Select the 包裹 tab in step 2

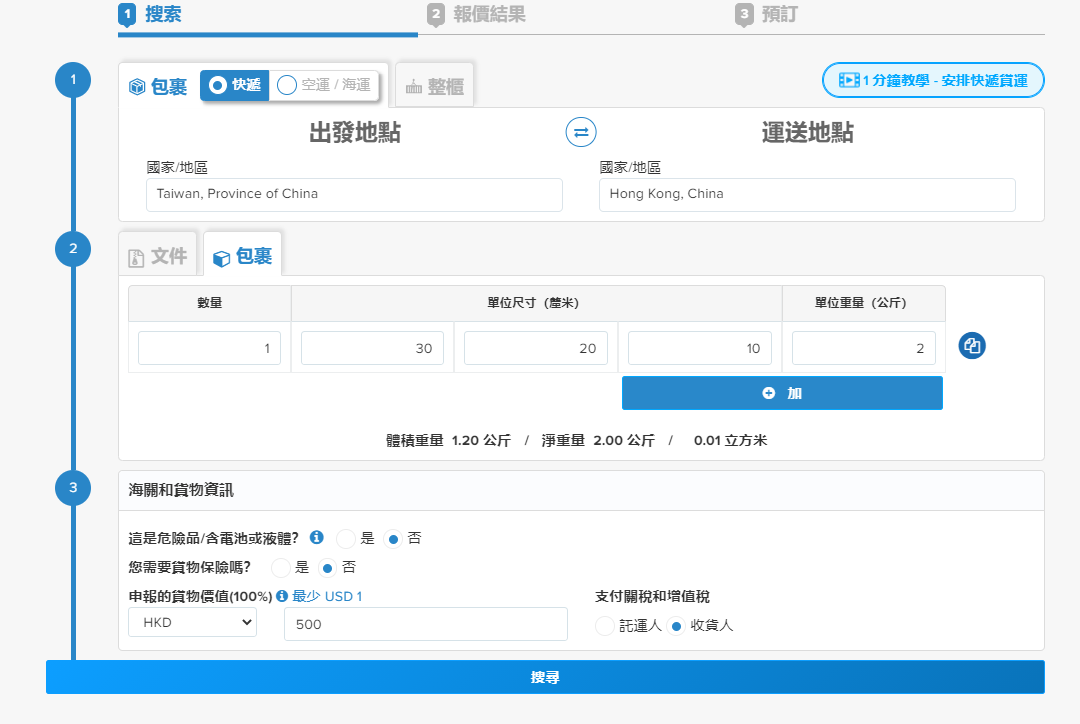242,256
